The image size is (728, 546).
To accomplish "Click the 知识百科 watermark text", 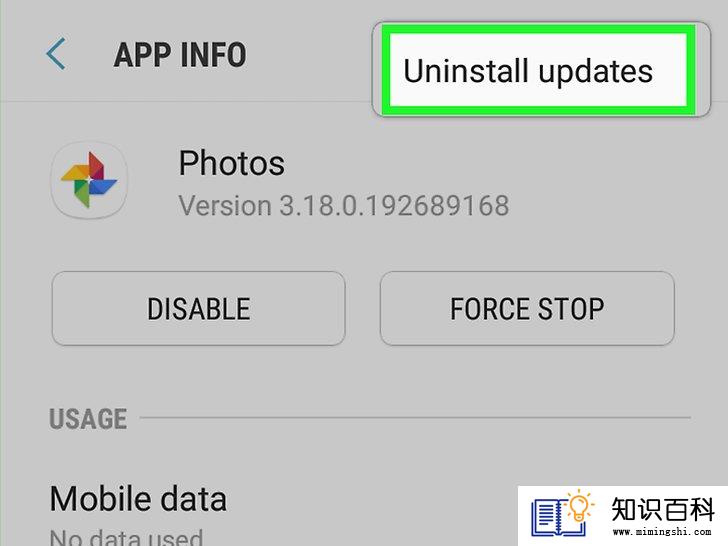I will point(662,509).
